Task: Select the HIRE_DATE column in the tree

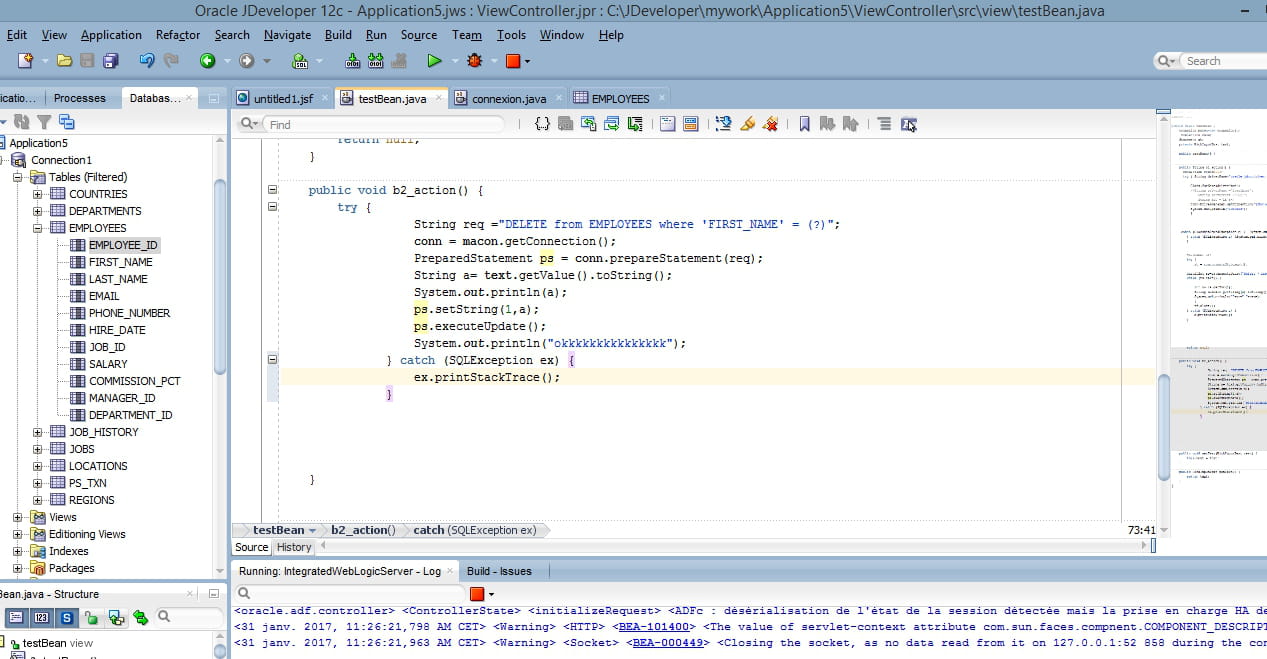Action: pos(117,330)
